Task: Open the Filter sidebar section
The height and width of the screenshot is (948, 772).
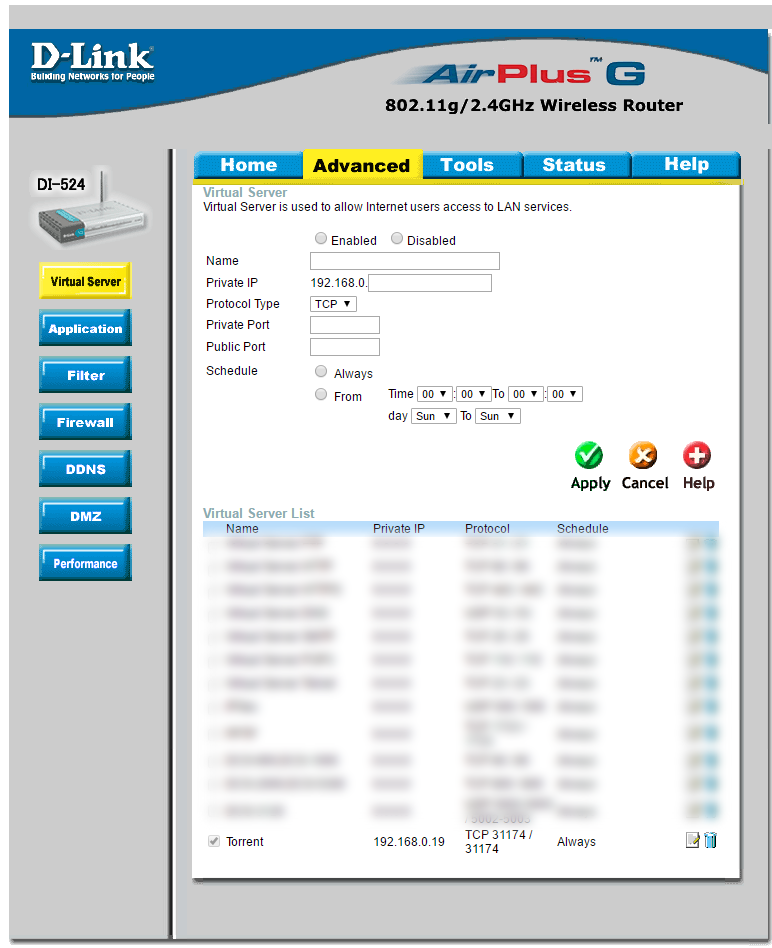Action: 85,375
